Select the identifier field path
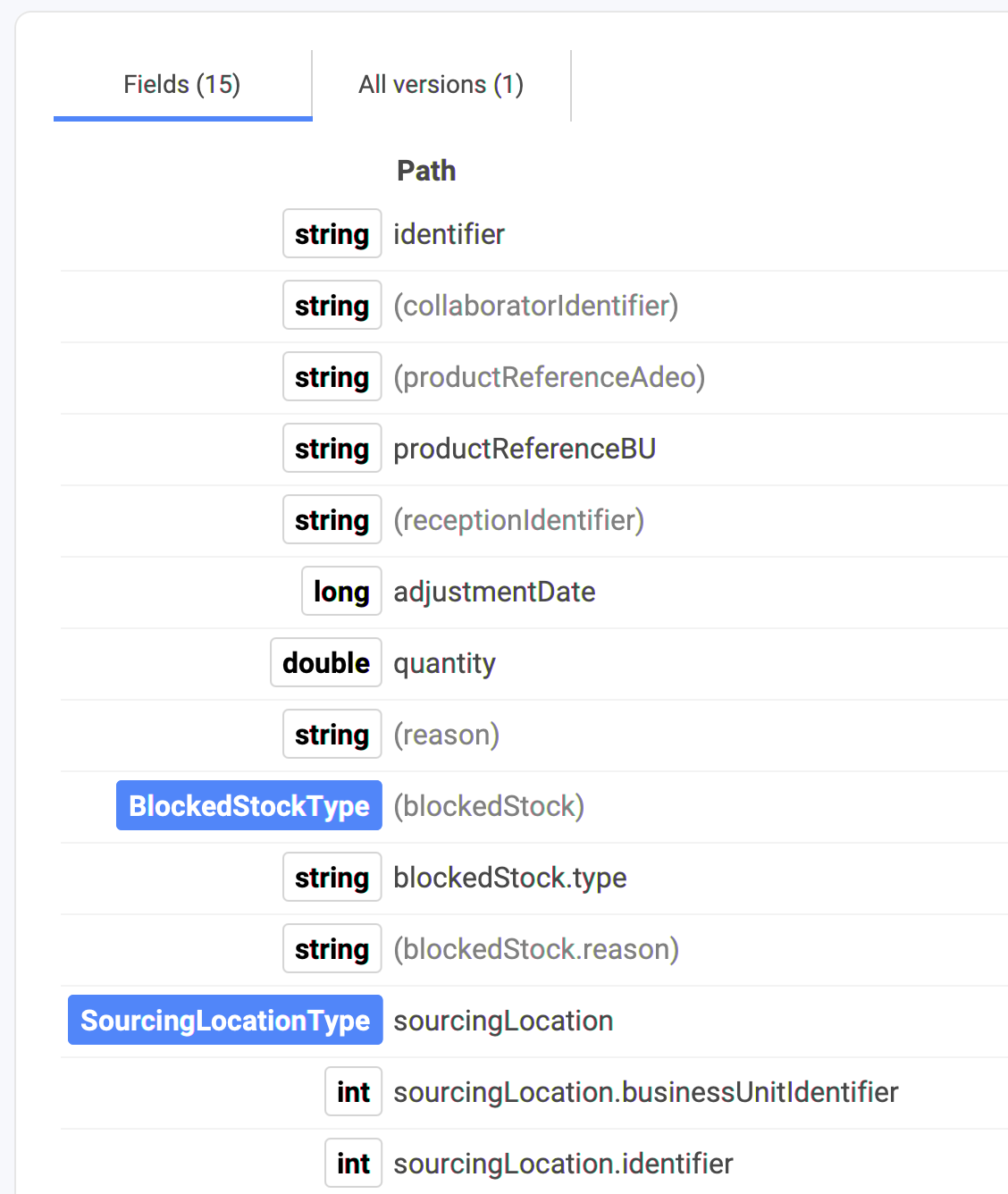 pyautogui.click(x=449, y=234)
